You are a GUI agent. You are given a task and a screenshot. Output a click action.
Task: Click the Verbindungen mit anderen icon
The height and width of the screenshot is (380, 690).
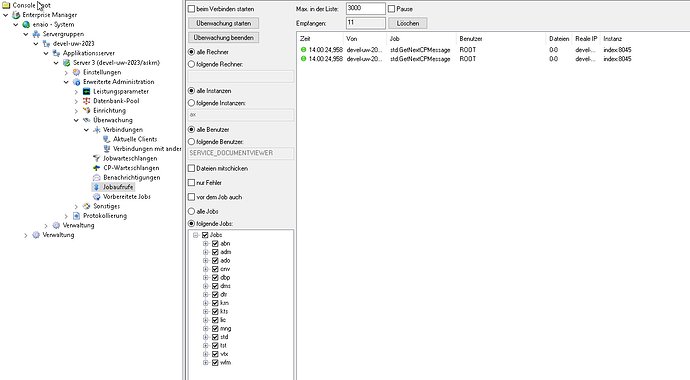coord(107,149)
